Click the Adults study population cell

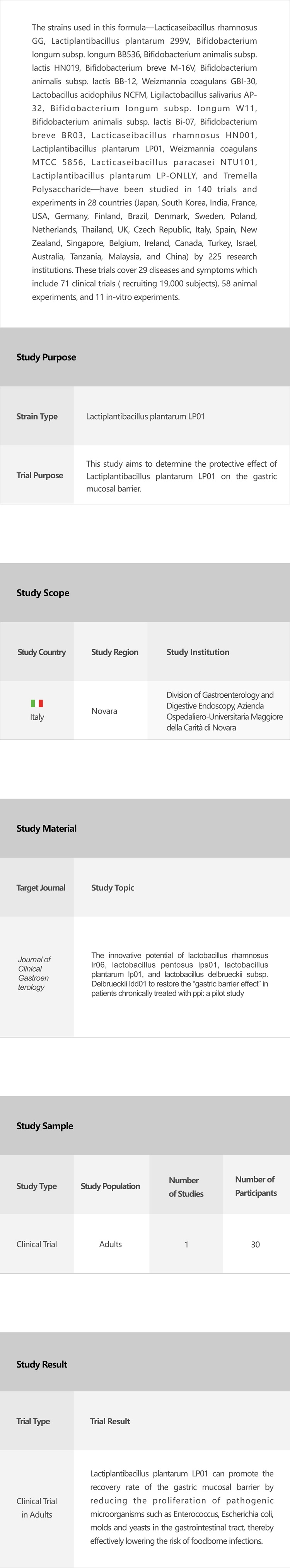pos(110,1244)
